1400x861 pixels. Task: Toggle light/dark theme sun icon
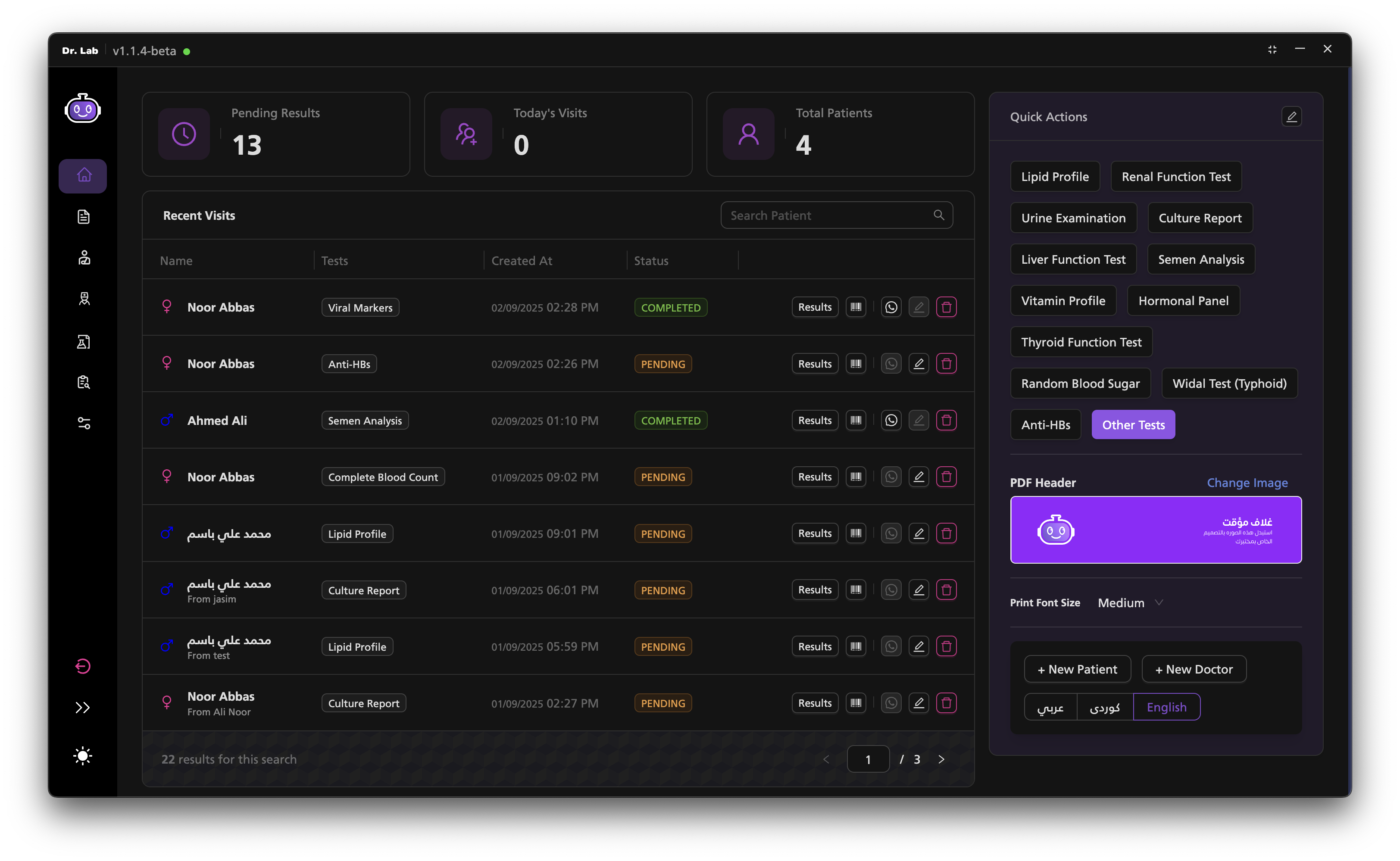click(83, 756)
